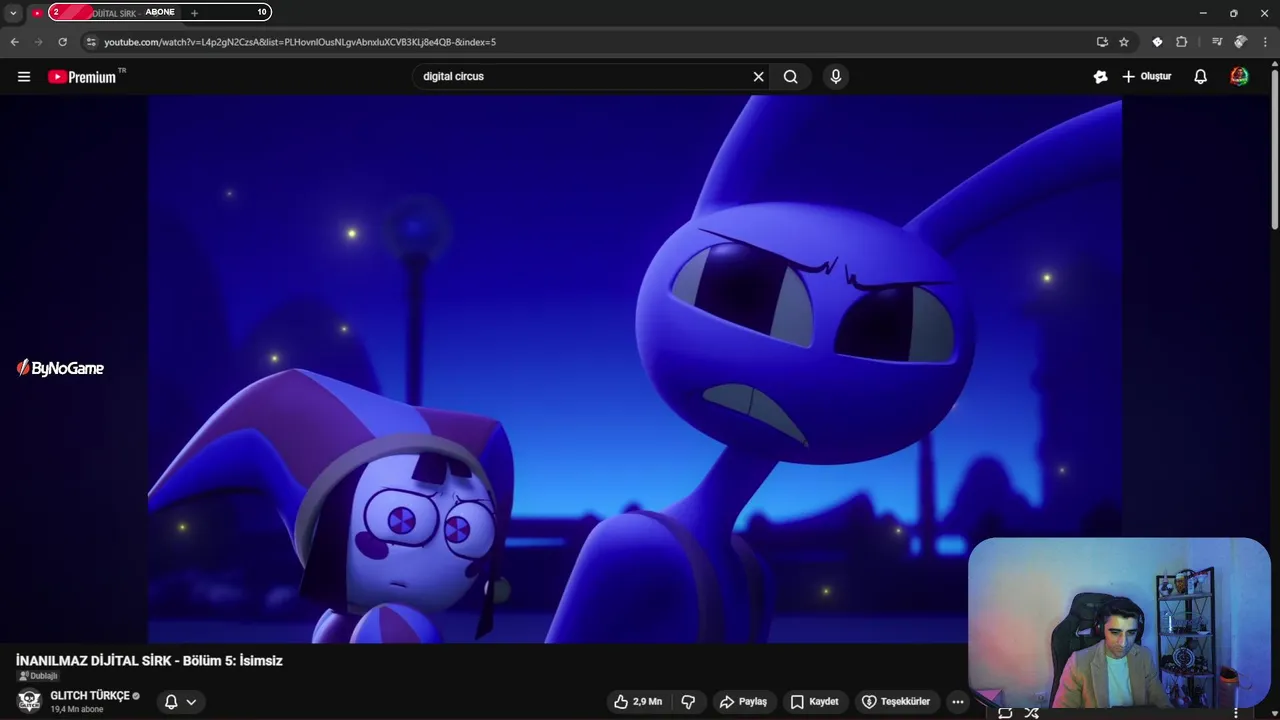Viewport: 1280px width, 720px height.
Task: Open the YouTube hamburger guide menu
Action: (24, 76)
